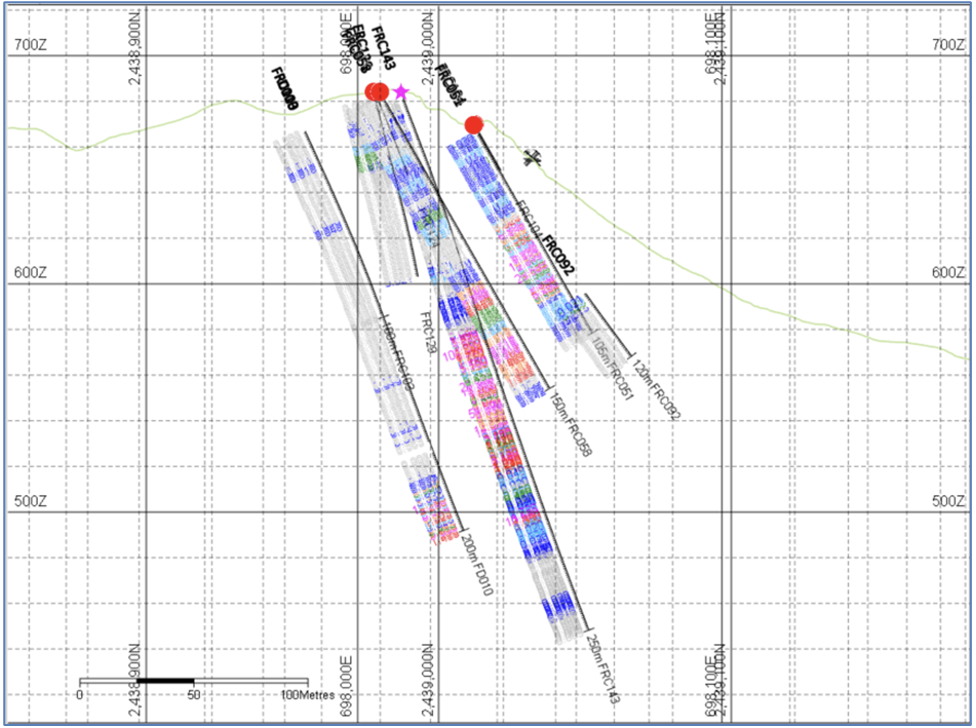
Task: Click the top 2,439,000N northing label
Action: 428,51
